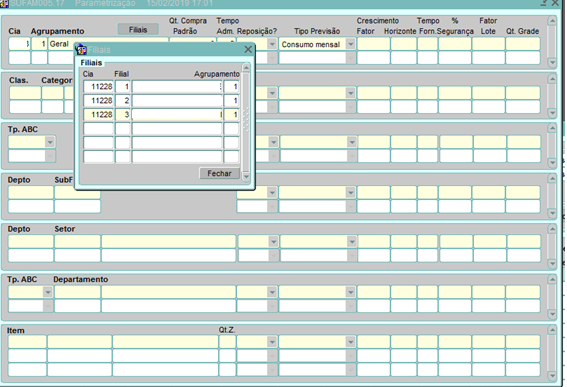Click scroll up arrow in Filiais dialog
This screenshot has height=387, width=567.
(246, 68)
